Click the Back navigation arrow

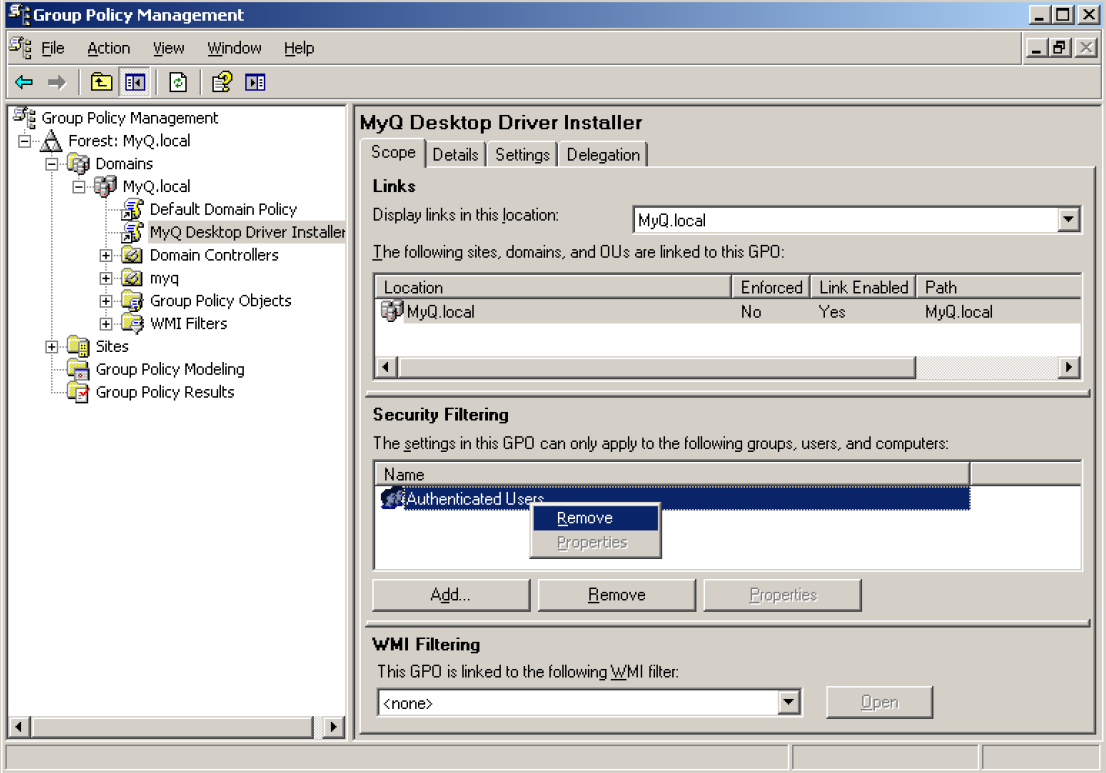click(x=24, y=82)
